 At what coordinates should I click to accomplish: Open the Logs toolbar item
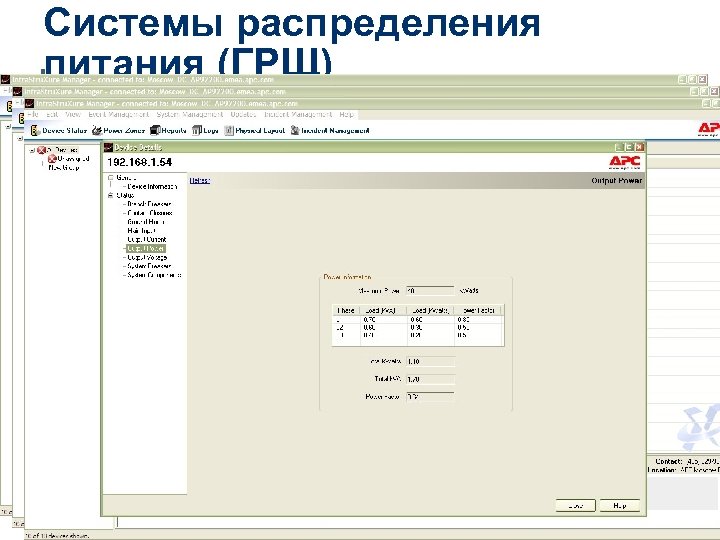pos(205,131)
